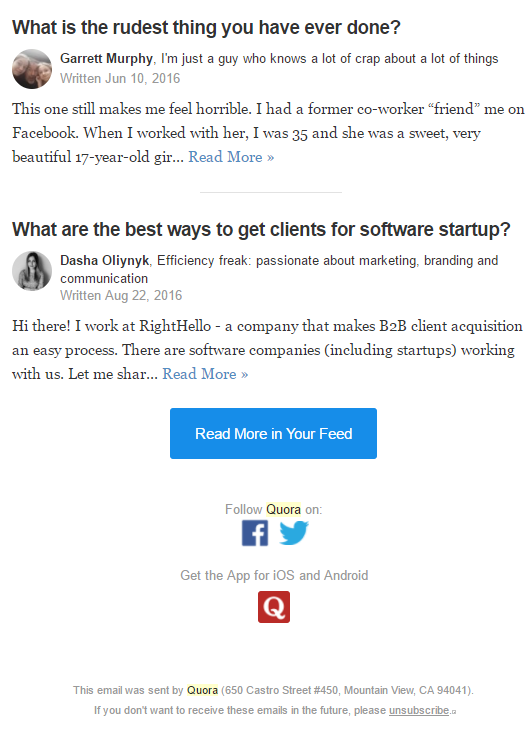The image size is (532, 749).
Task: Click the Get the App for iOS and Android text
Action: (x=274, y=575)
